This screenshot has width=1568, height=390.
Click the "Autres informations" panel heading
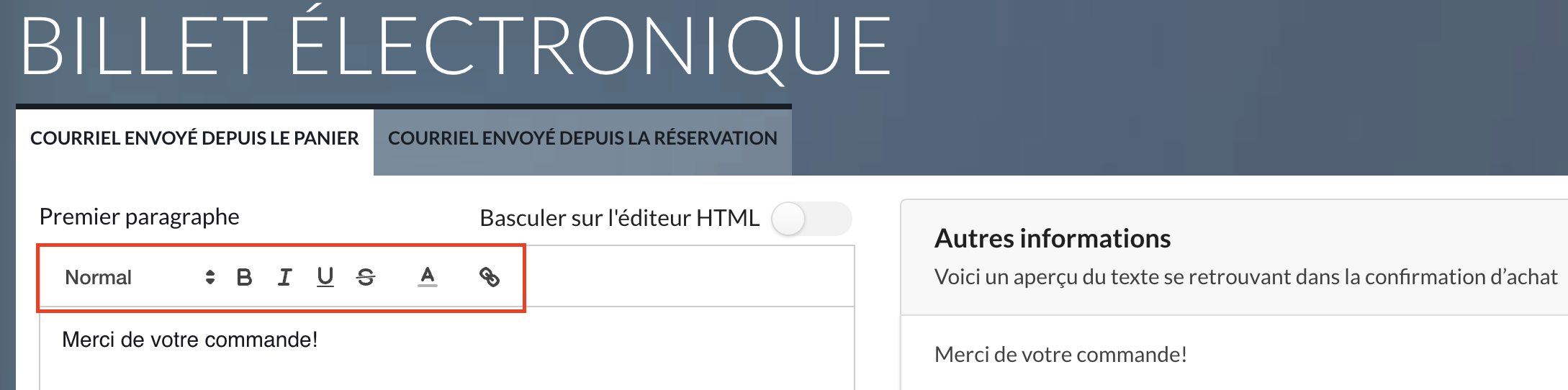(x=1053, y=238)
